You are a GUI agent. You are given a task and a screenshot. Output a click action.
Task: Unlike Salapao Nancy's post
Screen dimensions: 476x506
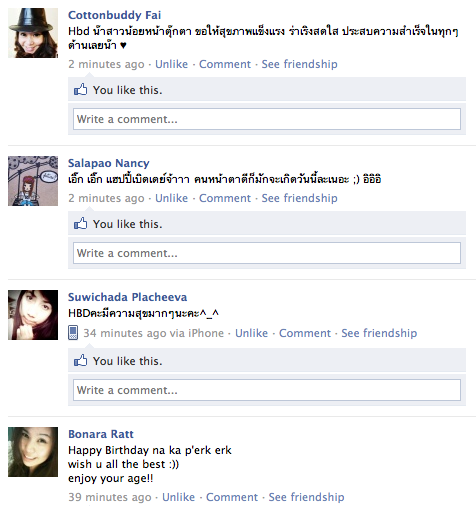[171, 198]
